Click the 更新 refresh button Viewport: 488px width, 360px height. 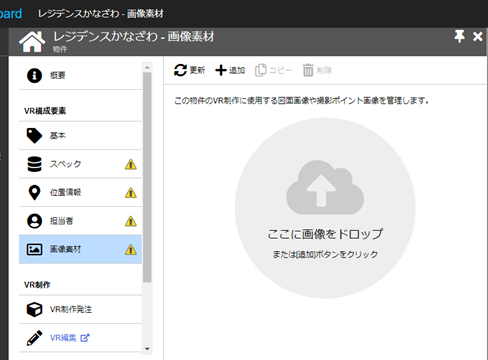tap(189, 70)
